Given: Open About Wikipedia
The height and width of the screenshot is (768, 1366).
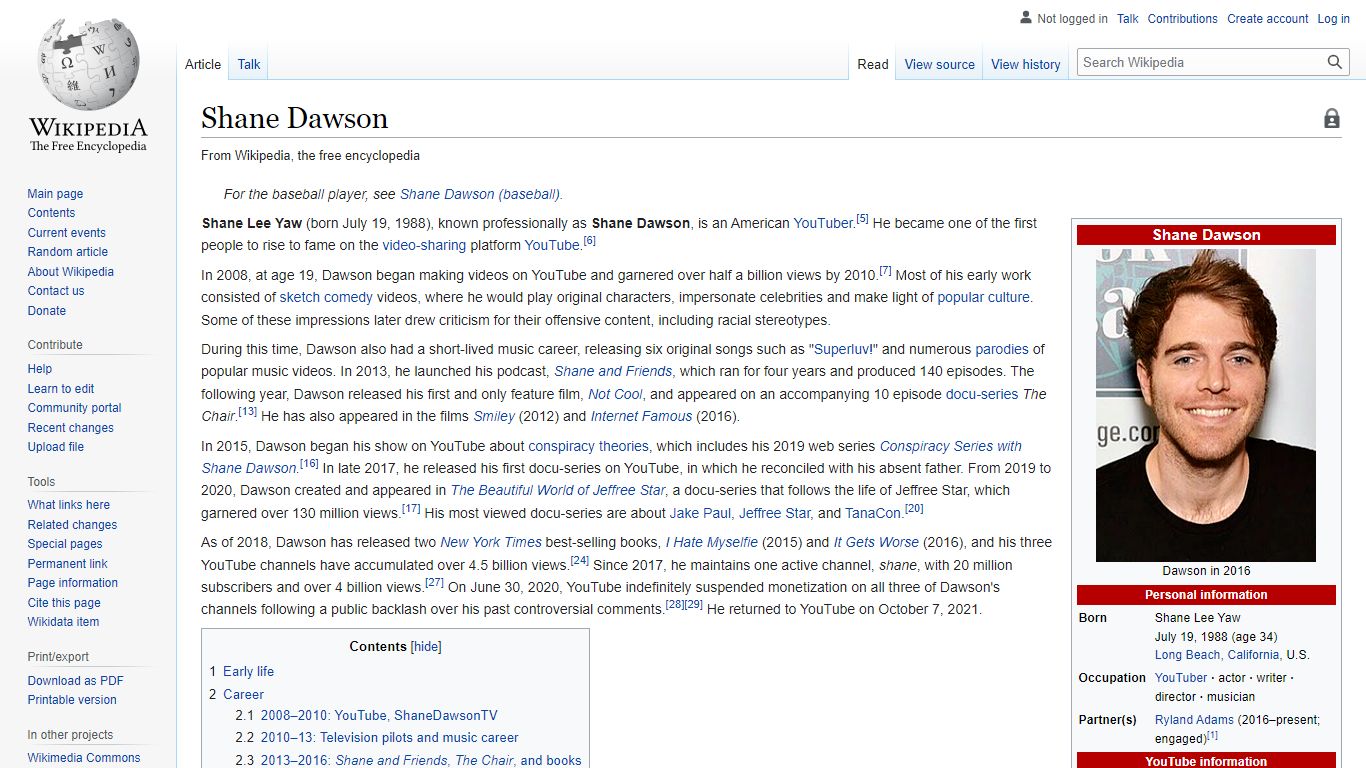Looking at the screenshot, I should coord(70,272).
